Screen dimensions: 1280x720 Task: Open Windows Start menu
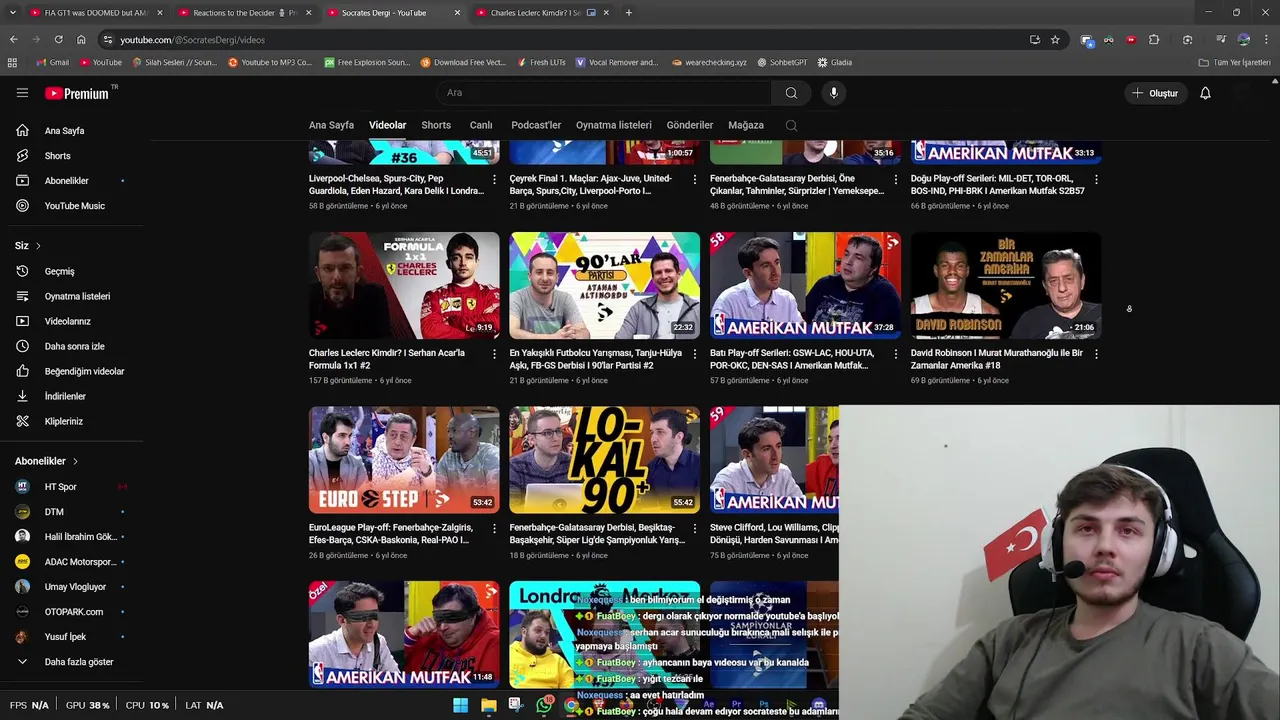tap(460, 705)
